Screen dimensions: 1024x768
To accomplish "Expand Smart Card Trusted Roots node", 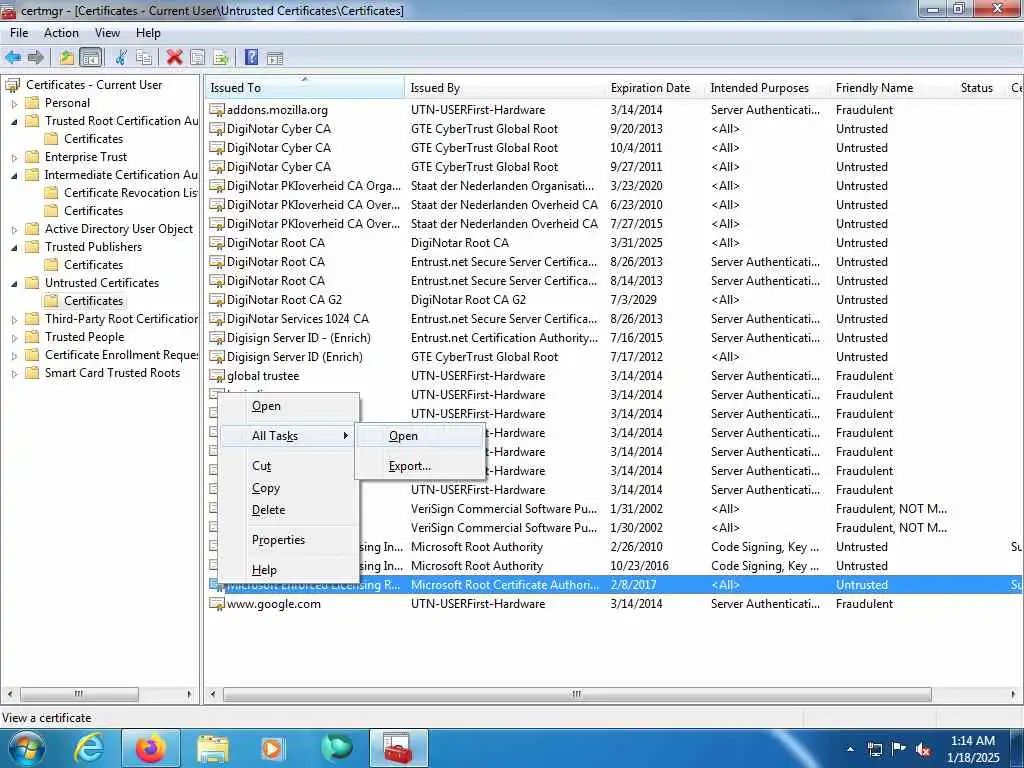I will tap(14, 374).
